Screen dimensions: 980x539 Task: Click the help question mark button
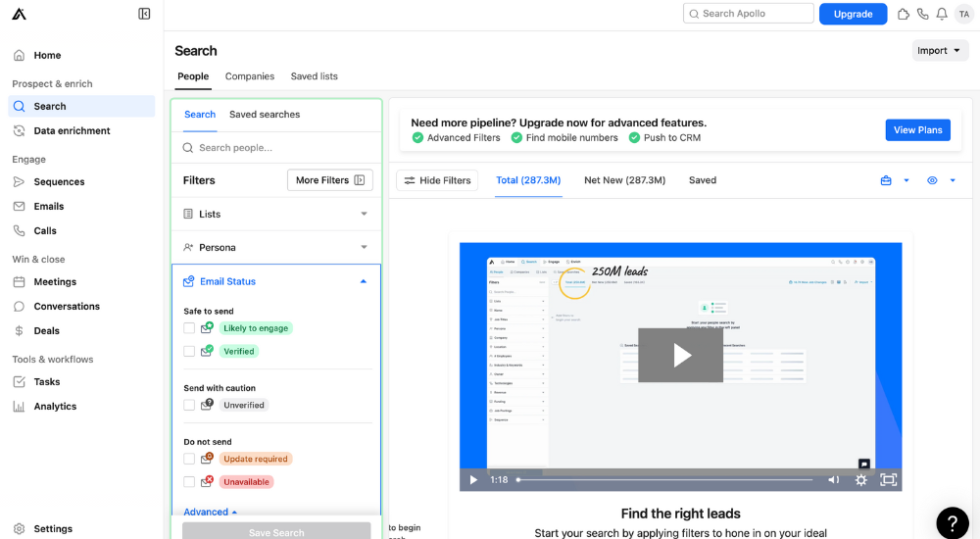point(951,522)
